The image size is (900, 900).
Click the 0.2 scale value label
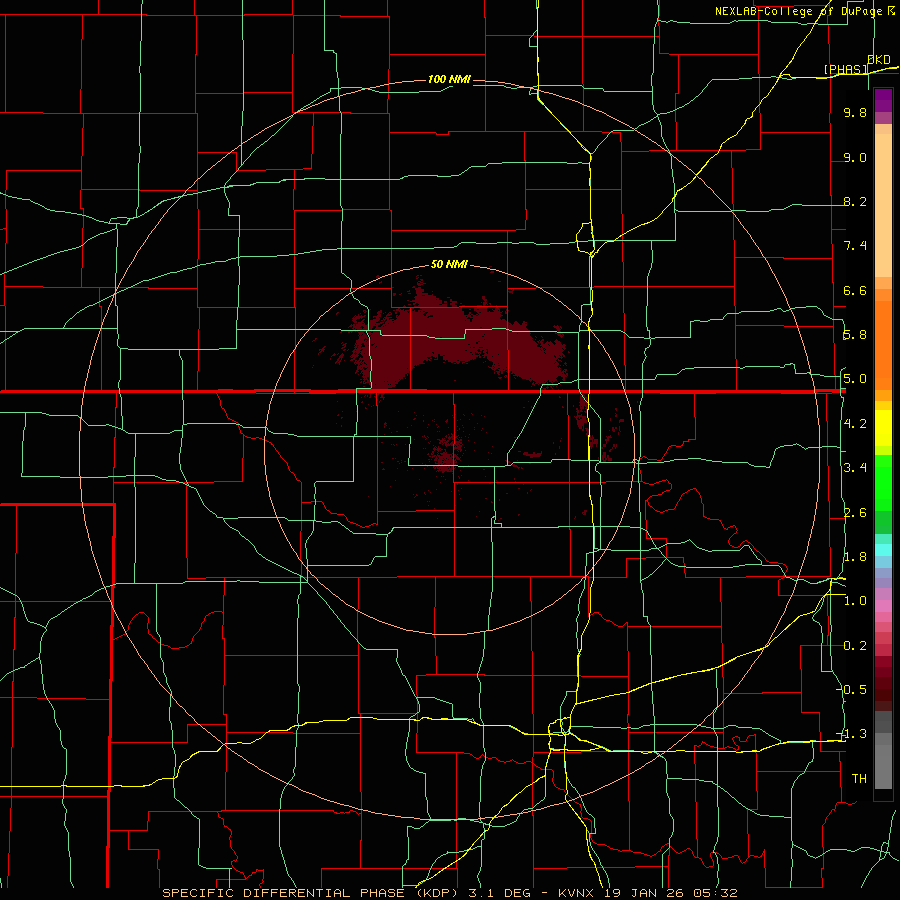pos(855,646)
